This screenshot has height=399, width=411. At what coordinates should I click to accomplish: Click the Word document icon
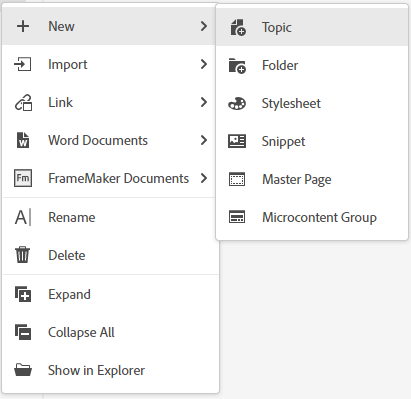click(23, 140)
